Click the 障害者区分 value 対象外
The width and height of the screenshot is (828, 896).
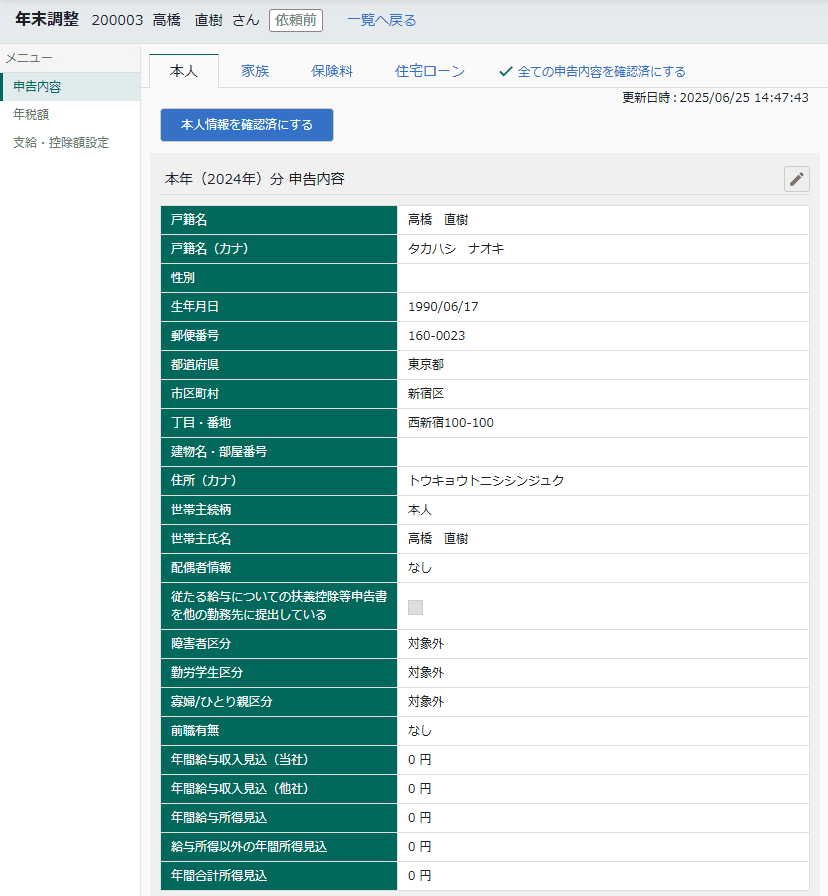click(426, 643)
